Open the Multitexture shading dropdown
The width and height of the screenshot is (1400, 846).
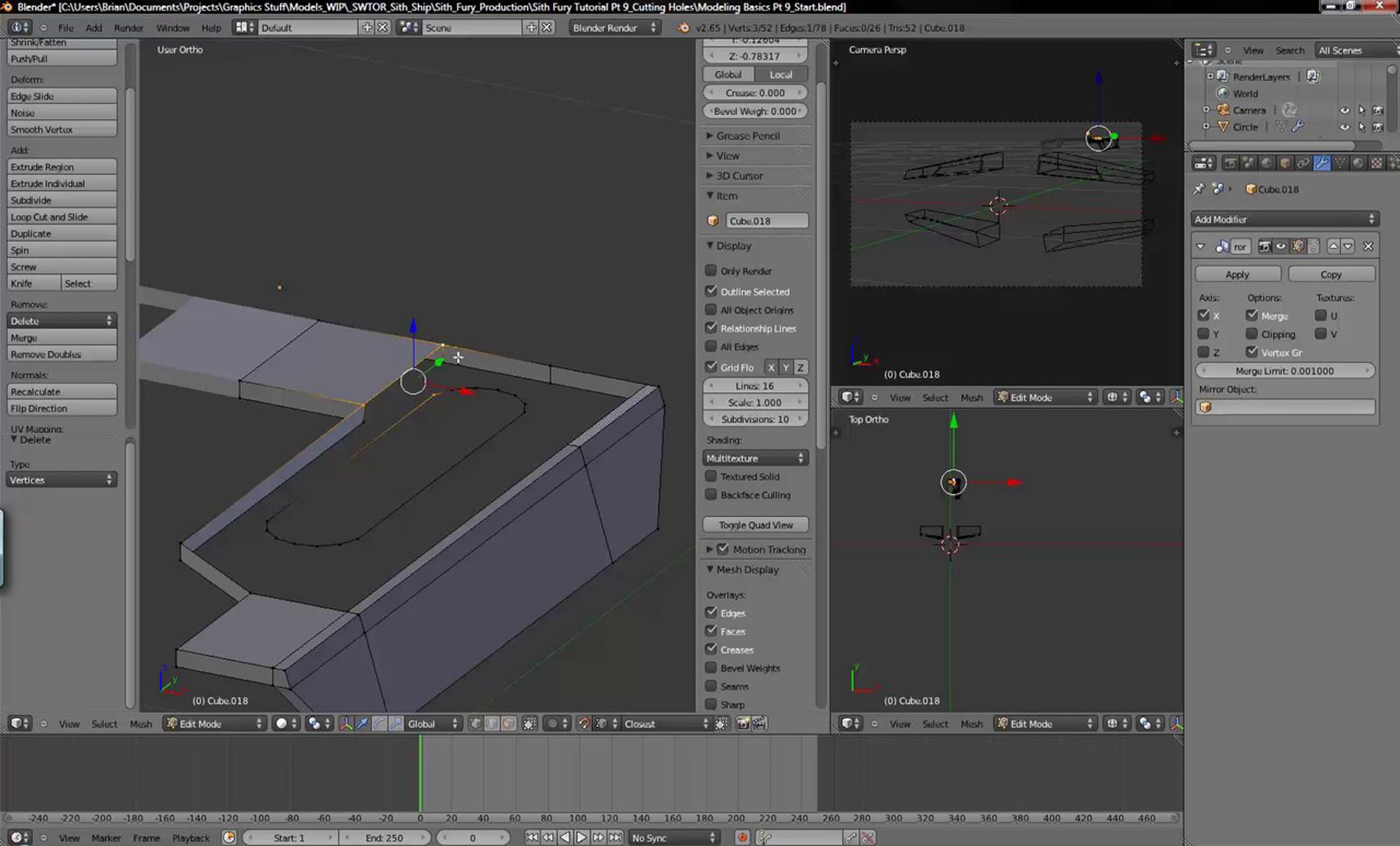click(755, 458)
